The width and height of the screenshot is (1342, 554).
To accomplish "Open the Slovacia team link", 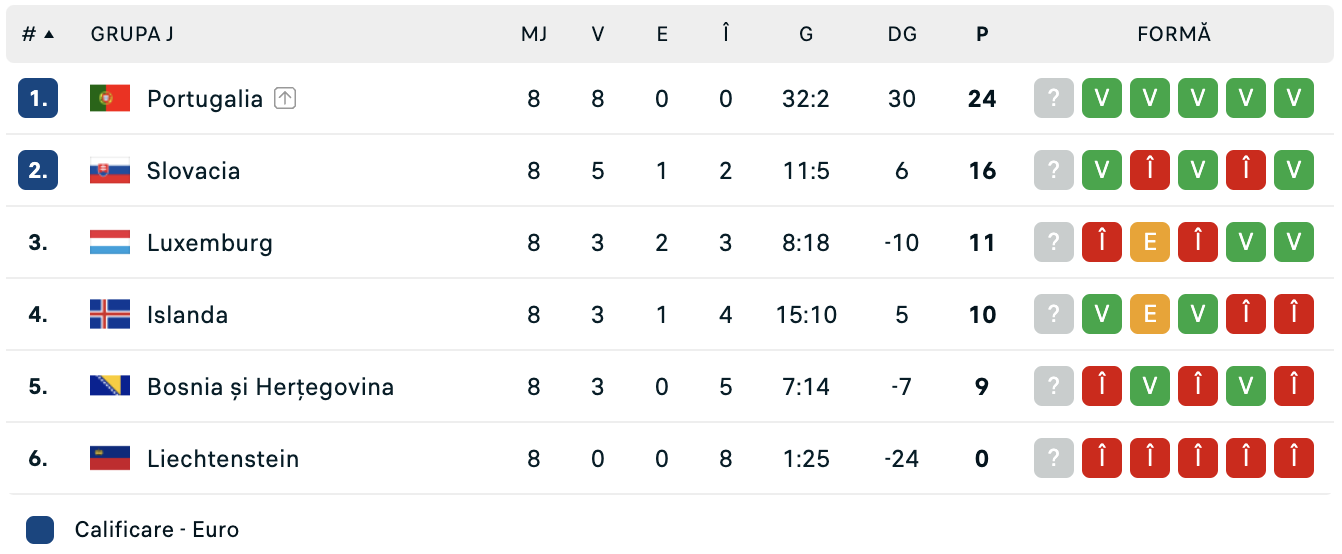I will 193,170.
